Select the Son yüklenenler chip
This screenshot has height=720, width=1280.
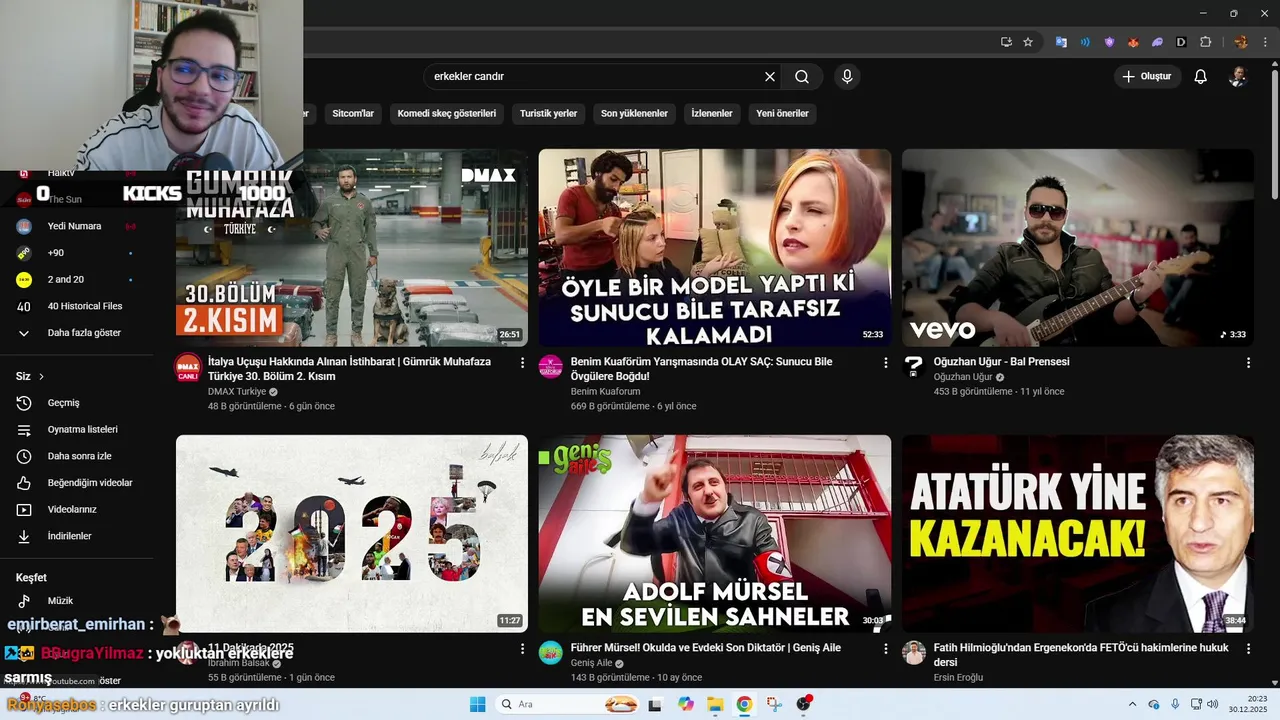634,114
